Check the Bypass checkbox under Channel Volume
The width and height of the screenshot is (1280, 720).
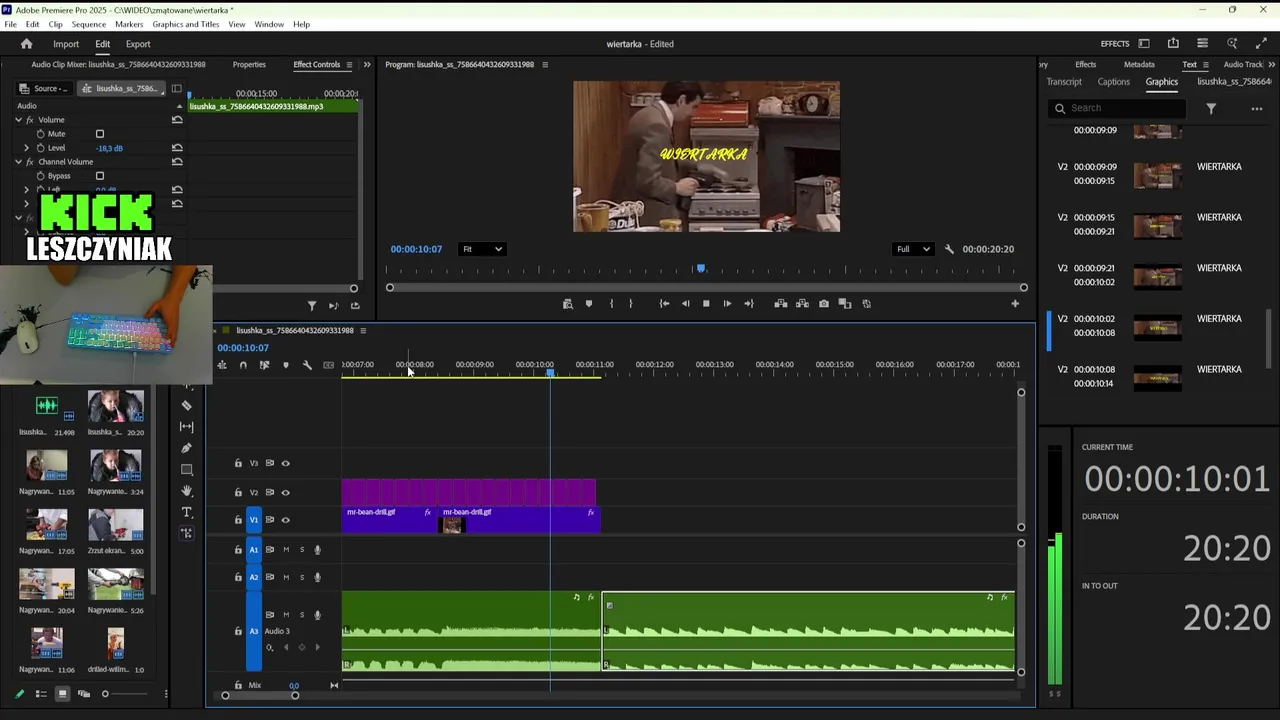point(99,176)
